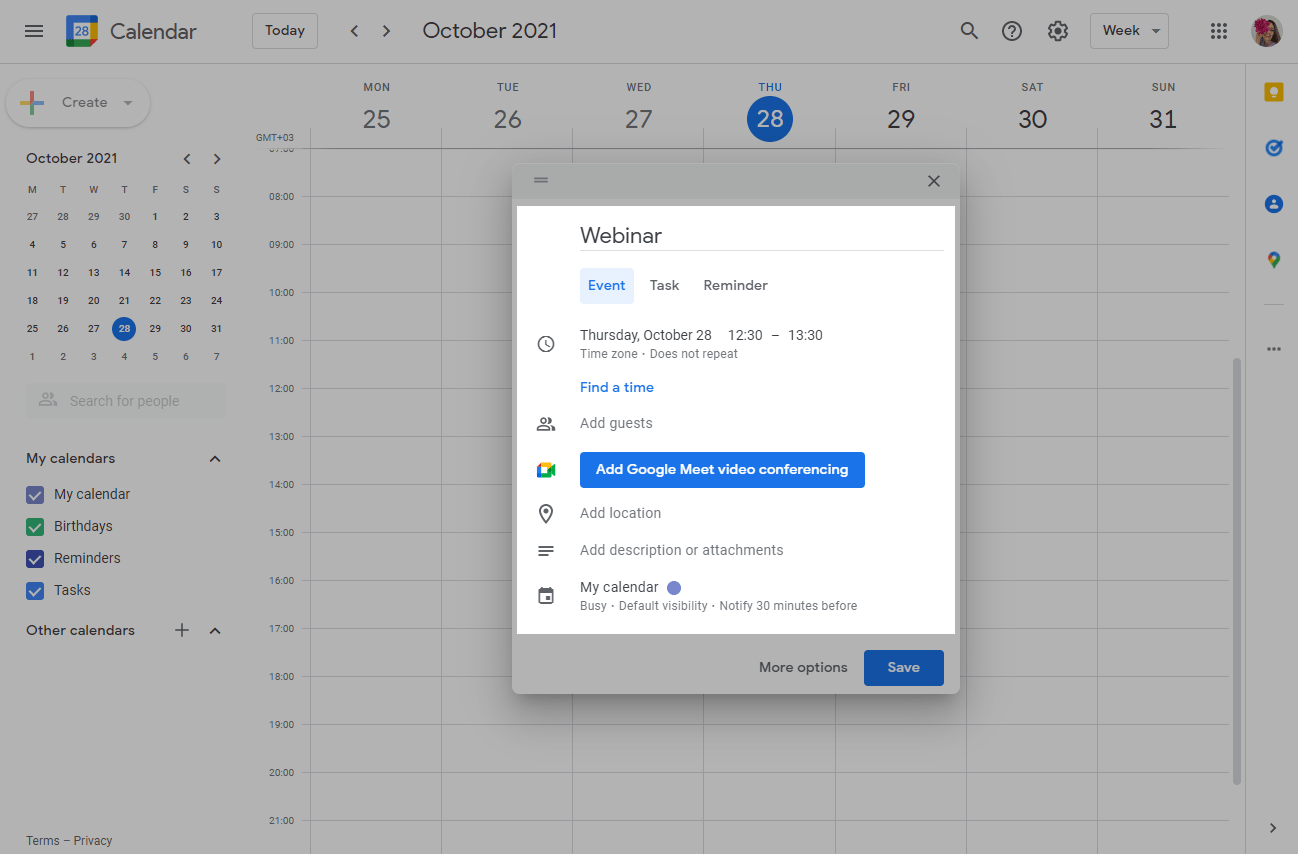Toggle the Reminders calendar checkbox
This screenshot has width=1298, height=854.
(35, 558)
